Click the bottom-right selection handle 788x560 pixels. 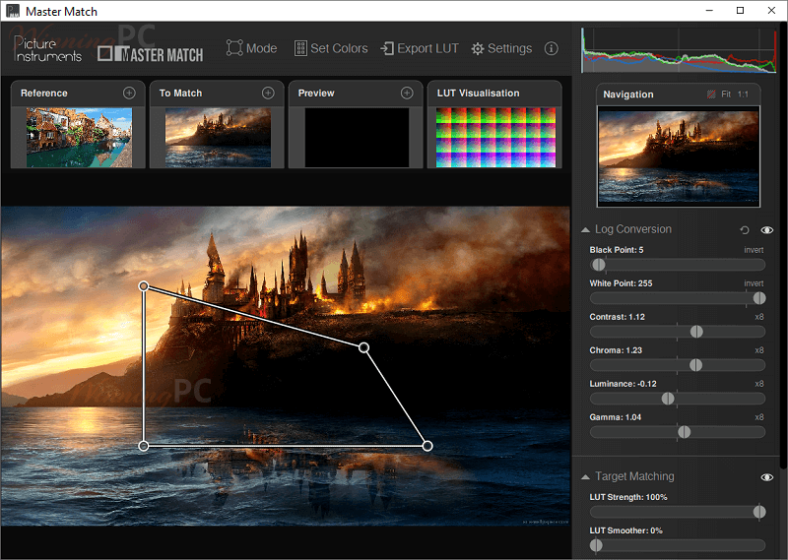(427, 446)
